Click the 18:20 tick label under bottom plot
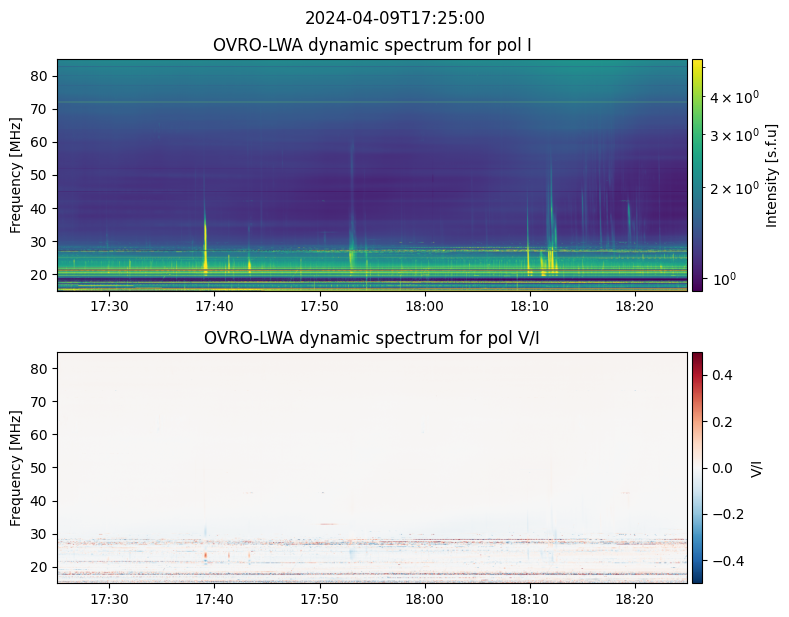Screen dimensions: 789x617 [635, 599]
